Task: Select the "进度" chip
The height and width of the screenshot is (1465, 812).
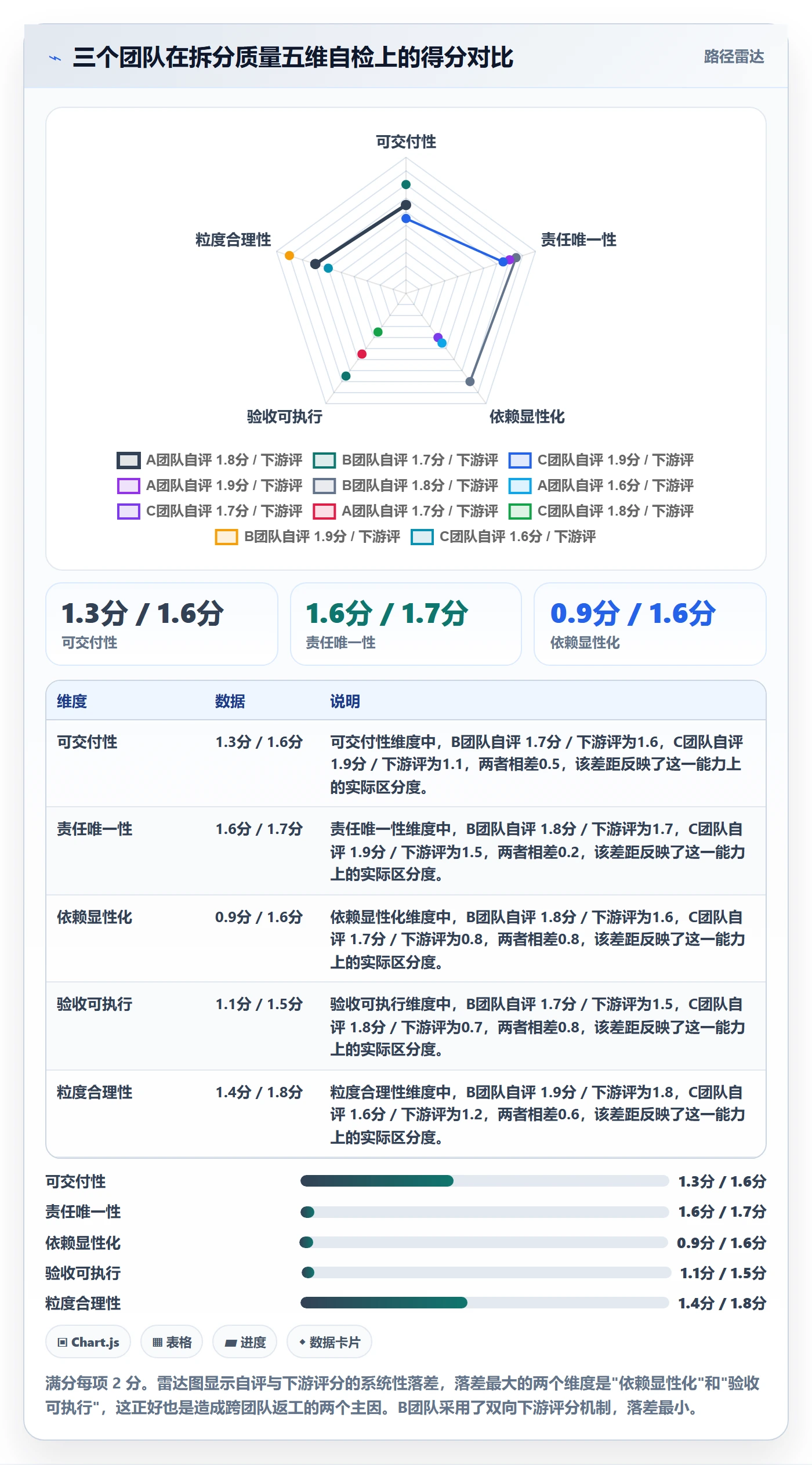Action: 245,1342
